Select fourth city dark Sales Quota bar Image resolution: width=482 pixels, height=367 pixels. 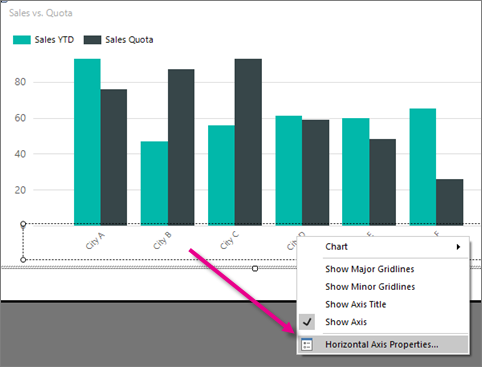tap(315, 173)
